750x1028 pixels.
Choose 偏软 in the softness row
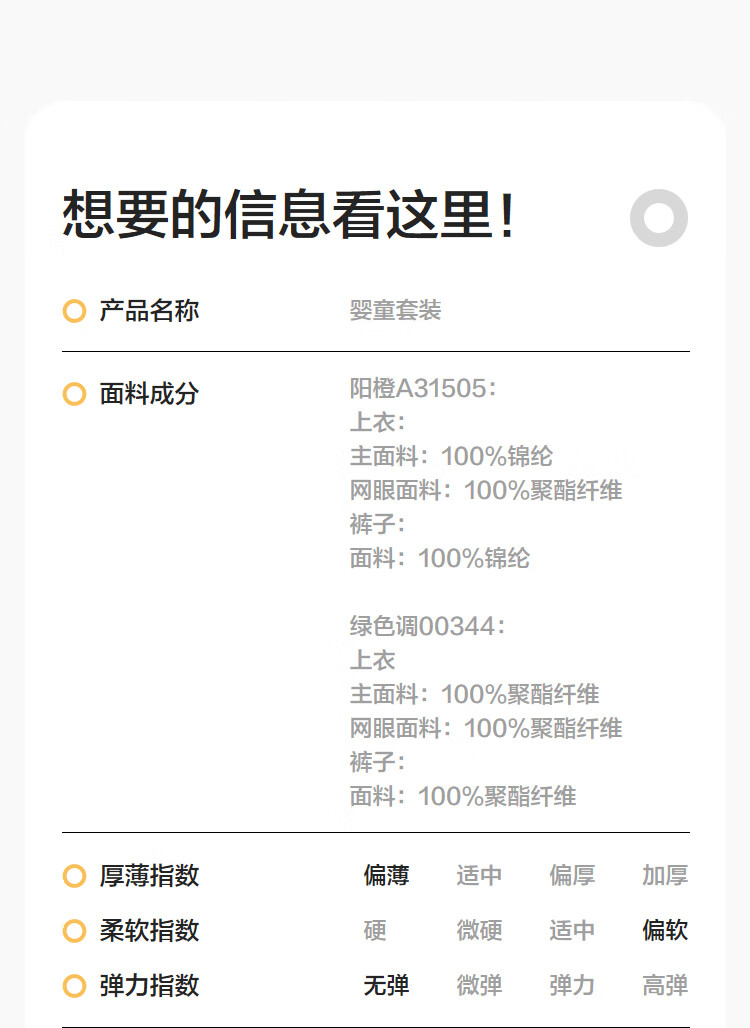click(665, 931)
